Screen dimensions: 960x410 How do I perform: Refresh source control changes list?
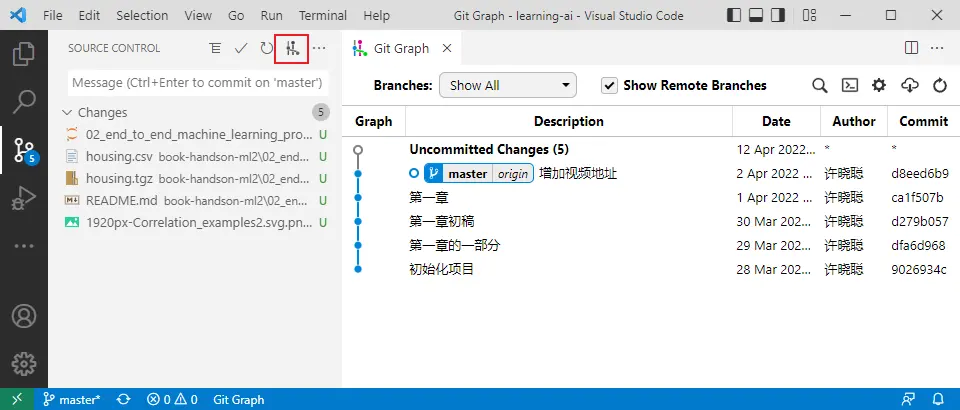click(x=266, y=48)
